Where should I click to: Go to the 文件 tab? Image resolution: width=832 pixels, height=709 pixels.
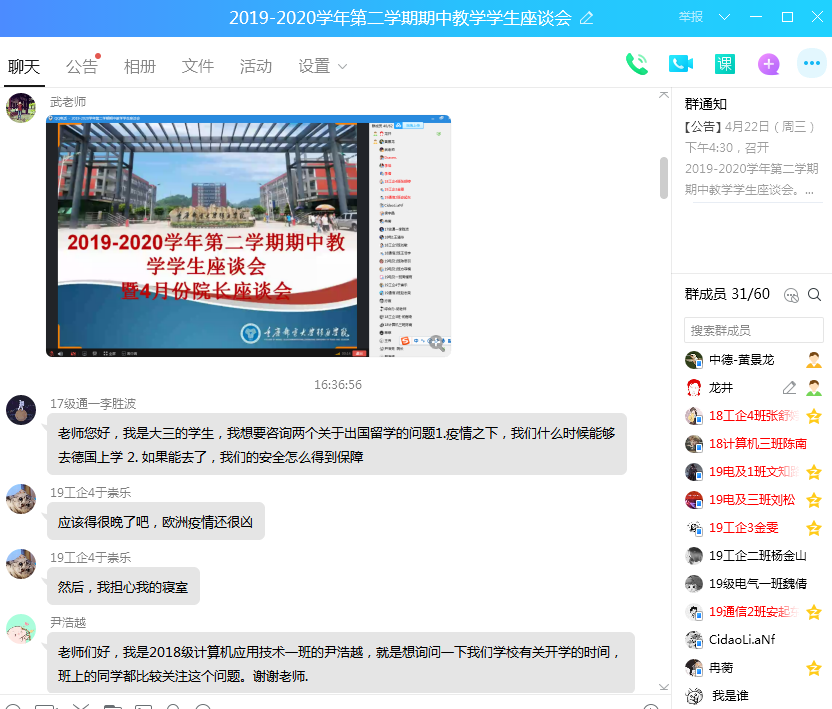click(x=198, y=66)
